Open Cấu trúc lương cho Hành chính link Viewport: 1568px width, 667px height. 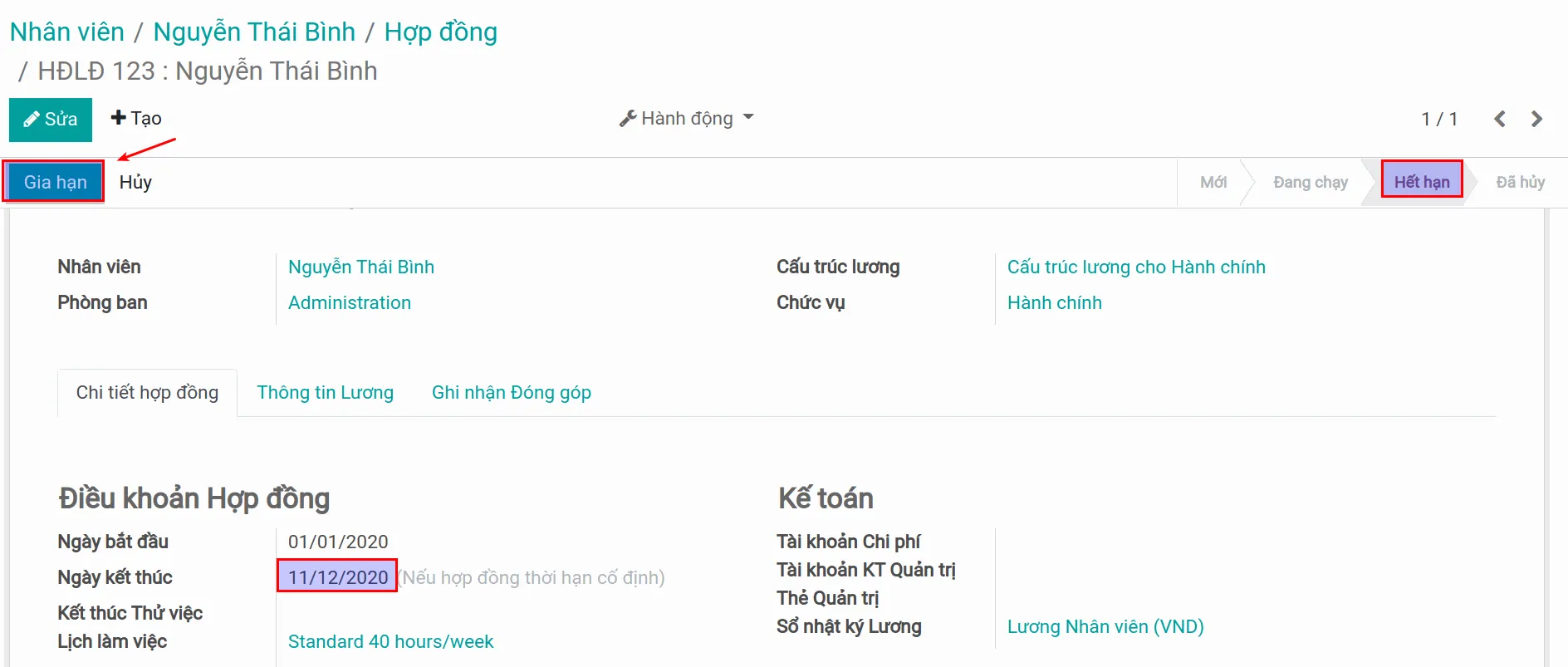[1136, 267]
